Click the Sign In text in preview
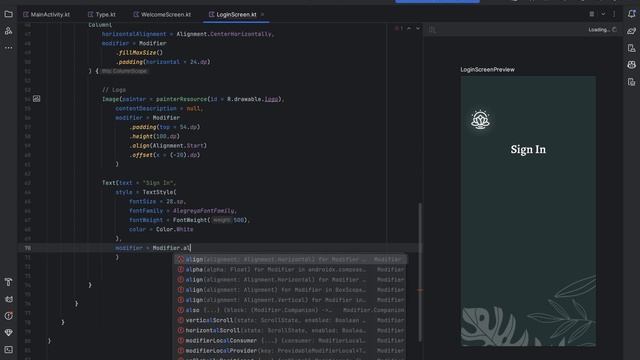The image size is (640, 360). click(x=528, y=149)
